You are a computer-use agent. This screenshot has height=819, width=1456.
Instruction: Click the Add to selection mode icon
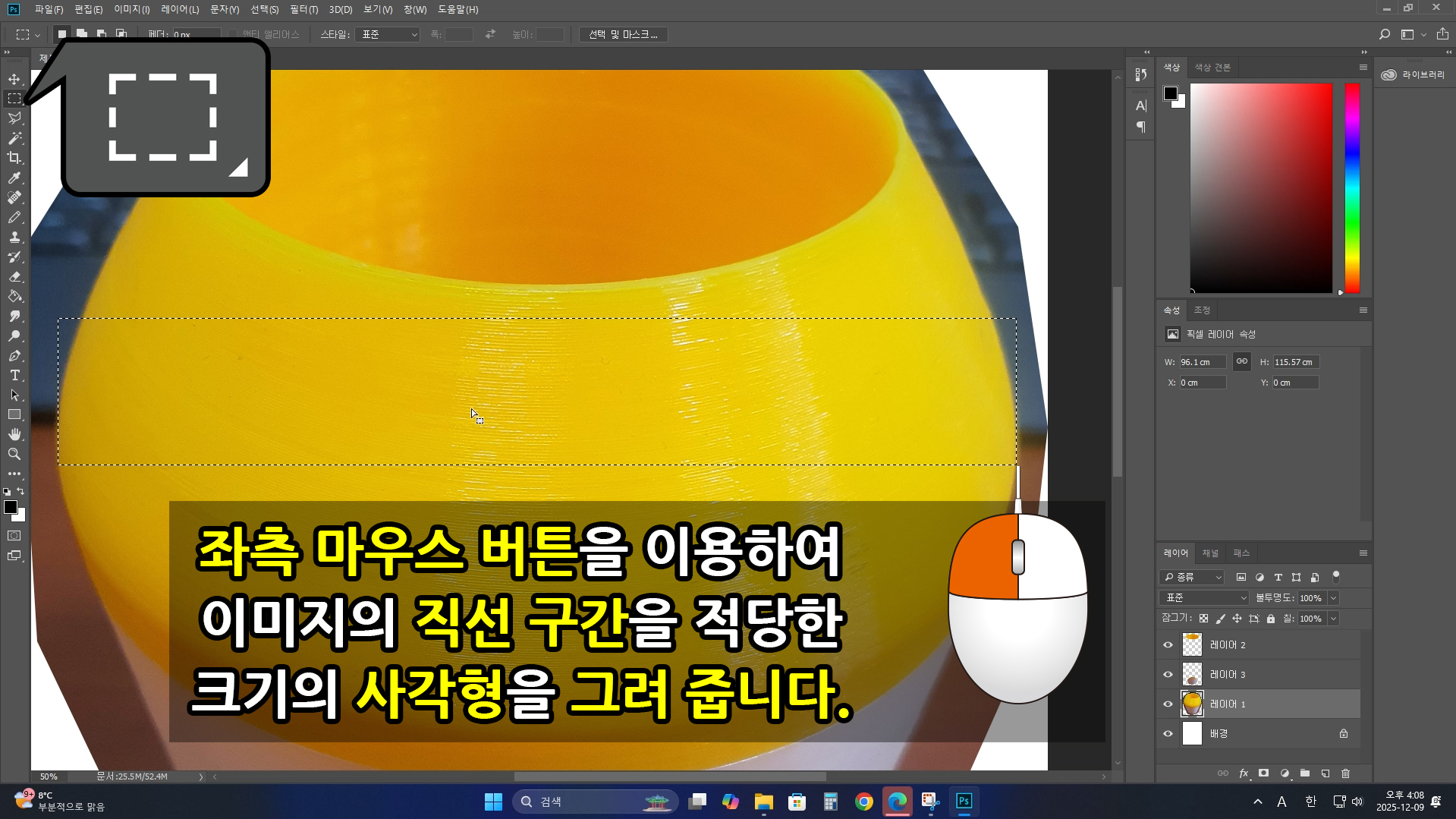point(82,34)
